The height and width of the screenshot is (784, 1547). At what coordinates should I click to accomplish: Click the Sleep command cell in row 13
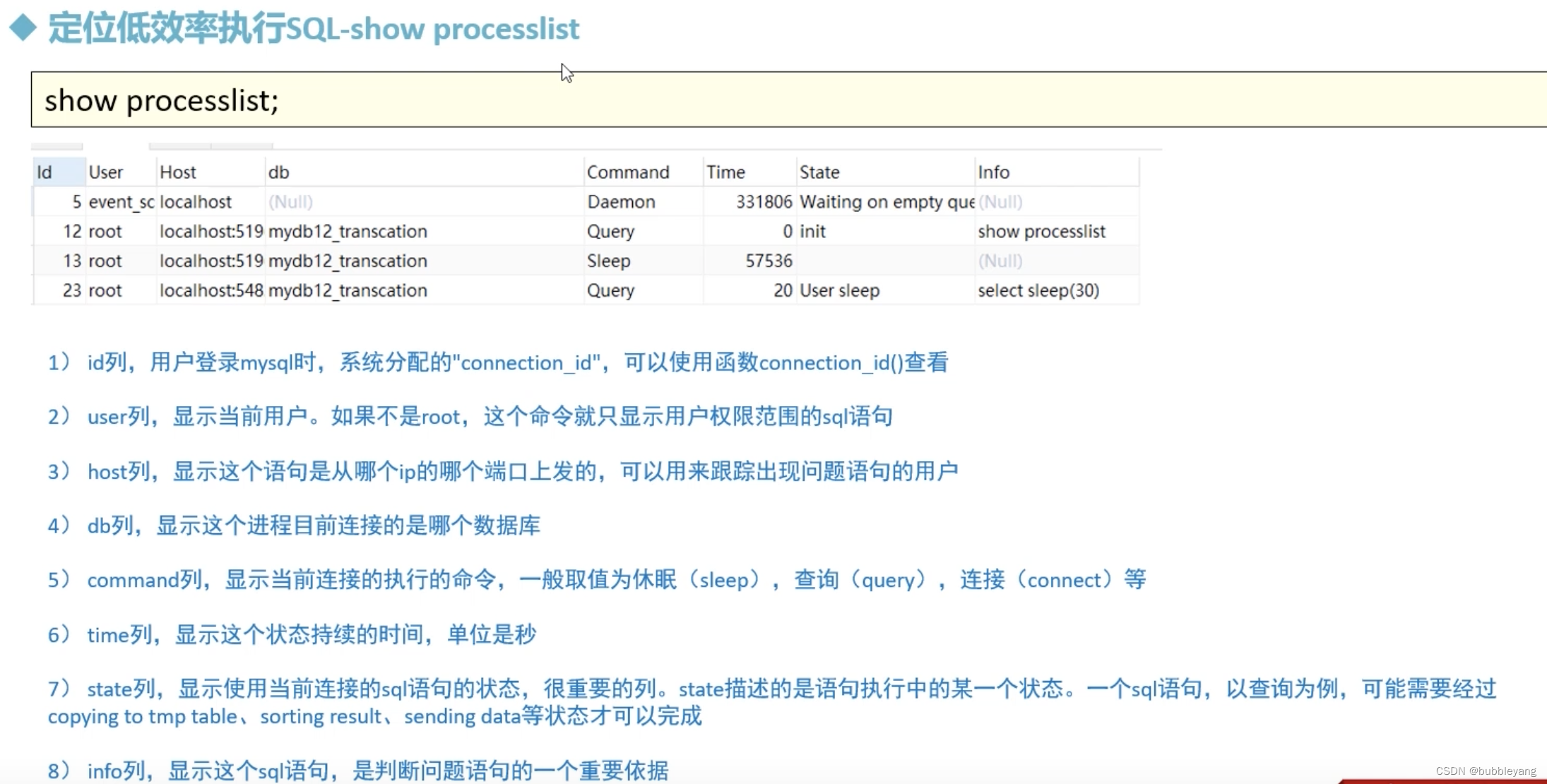point(608,261)
